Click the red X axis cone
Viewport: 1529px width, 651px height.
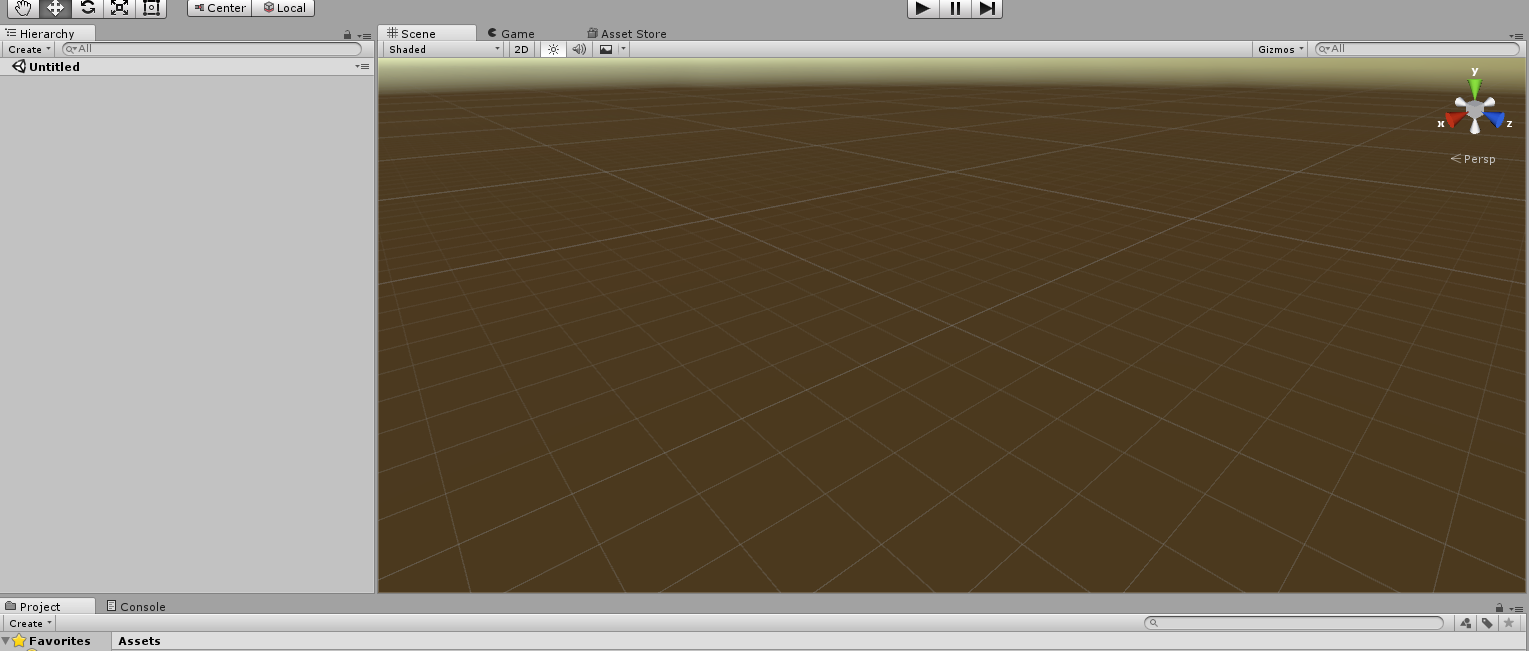click(1455, 120)
